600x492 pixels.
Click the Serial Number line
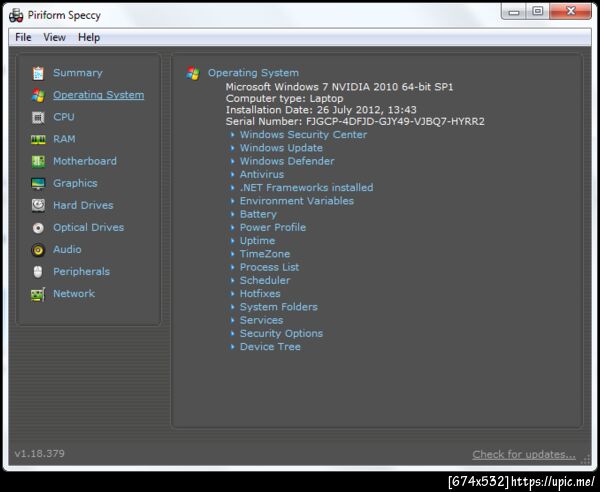[355, 122]
